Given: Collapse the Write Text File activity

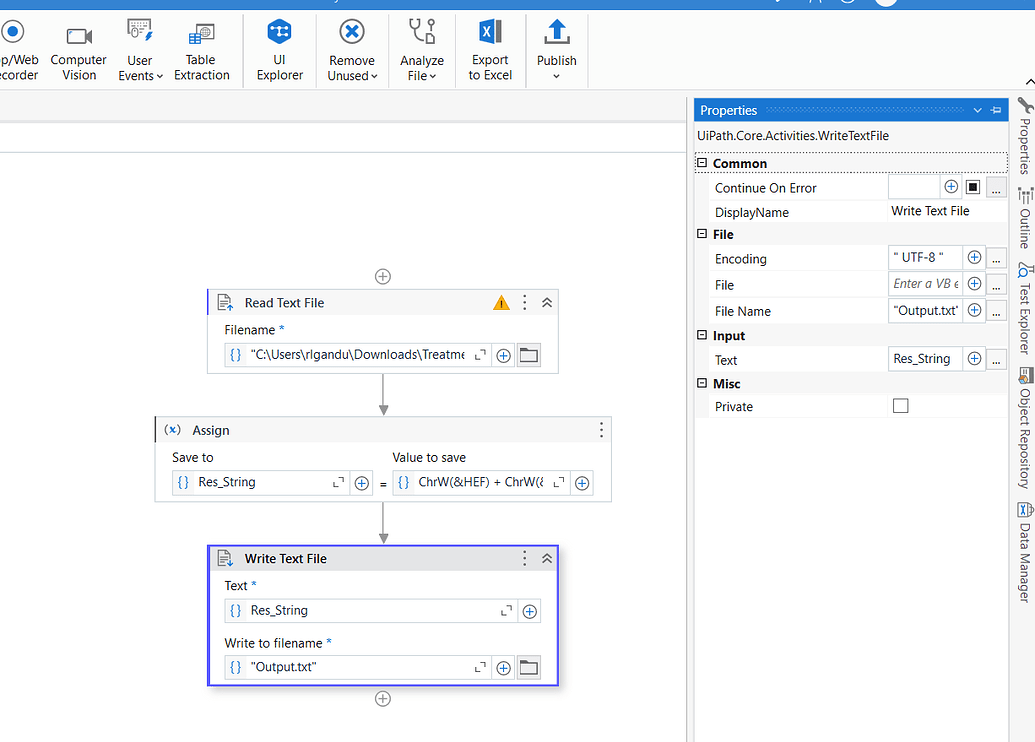Looking at the screenshot, I should (546, 558).
